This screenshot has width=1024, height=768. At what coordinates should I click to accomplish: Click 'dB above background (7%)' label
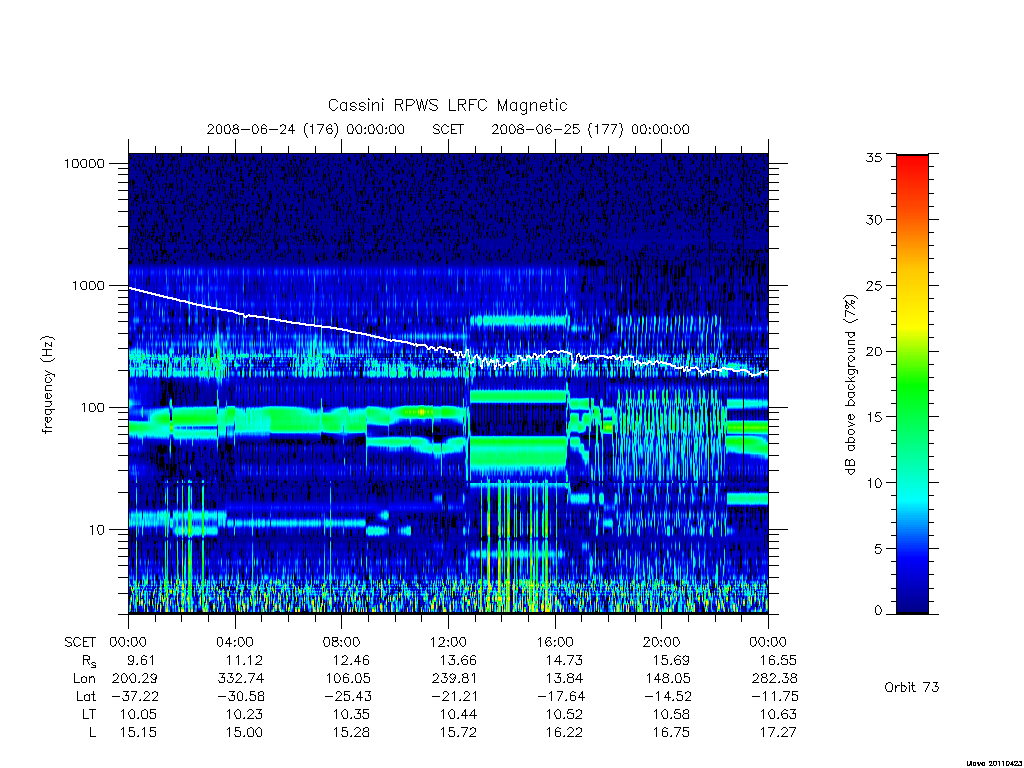(850, 385)
